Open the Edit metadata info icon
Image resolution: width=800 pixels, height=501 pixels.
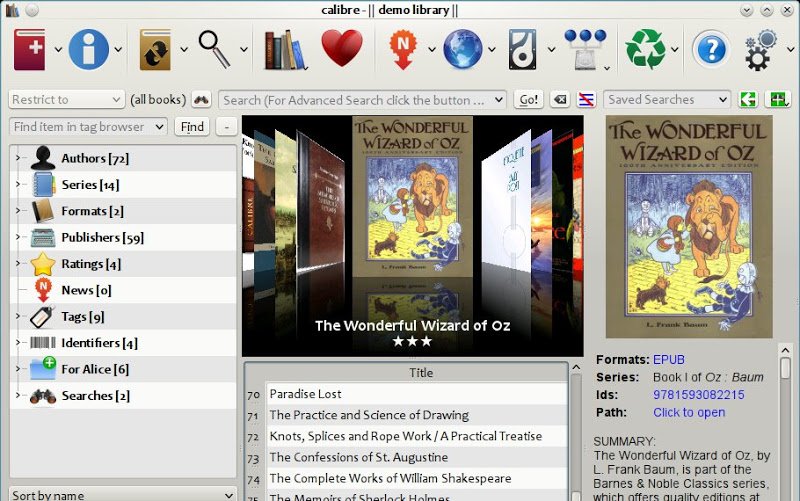[x=89, y=49]
